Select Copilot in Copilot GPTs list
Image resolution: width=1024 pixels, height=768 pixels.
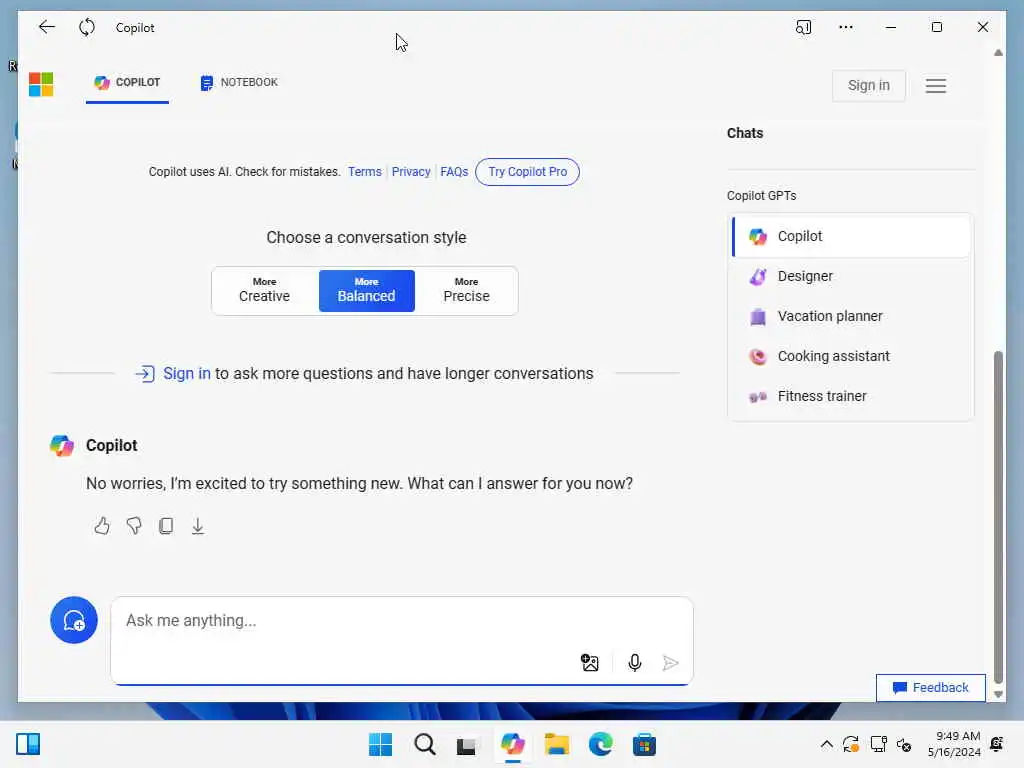(851, 236)
